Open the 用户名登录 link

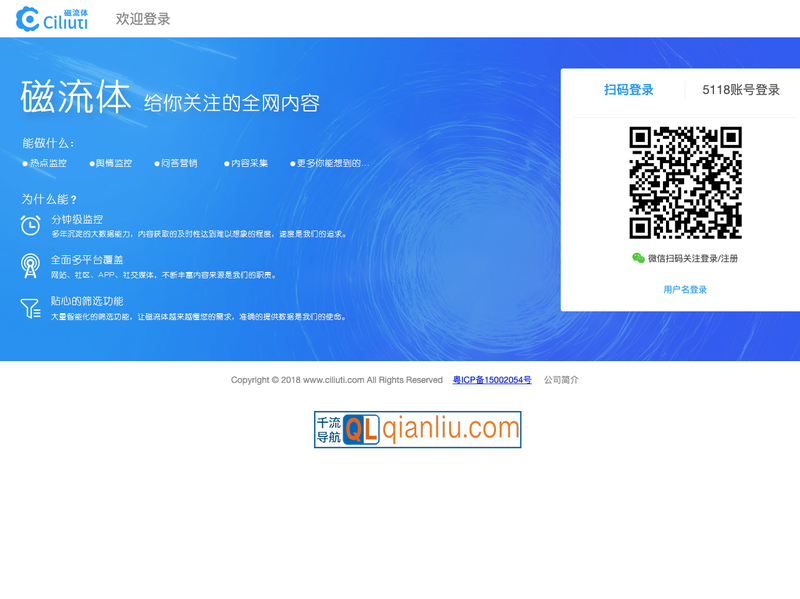(685, 290)
